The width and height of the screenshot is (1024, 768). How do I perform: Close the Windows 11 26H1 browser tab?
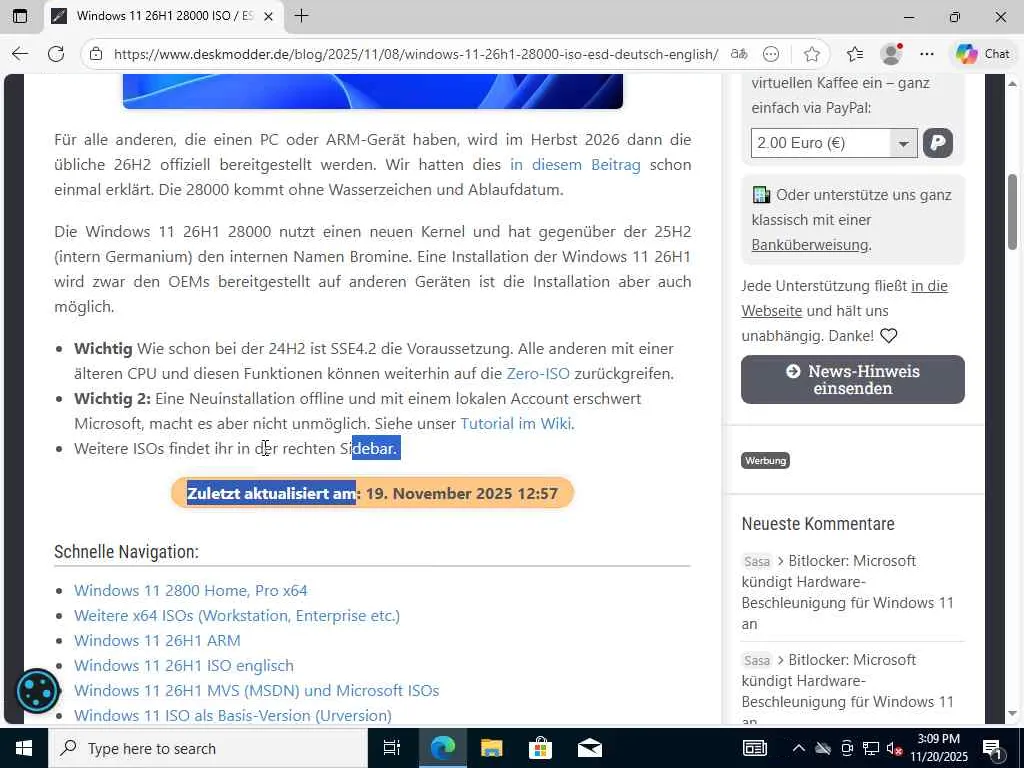coord(268,16)
